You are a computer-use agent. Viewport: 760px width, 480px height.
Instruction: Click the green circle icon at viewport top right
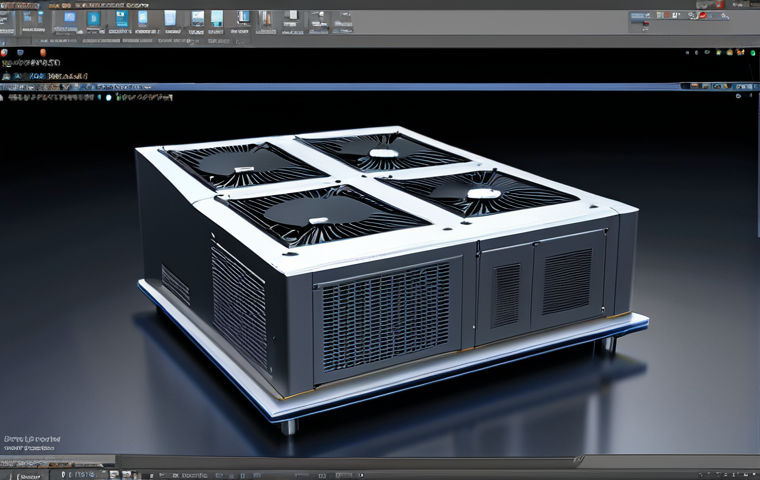click(753, 52)
